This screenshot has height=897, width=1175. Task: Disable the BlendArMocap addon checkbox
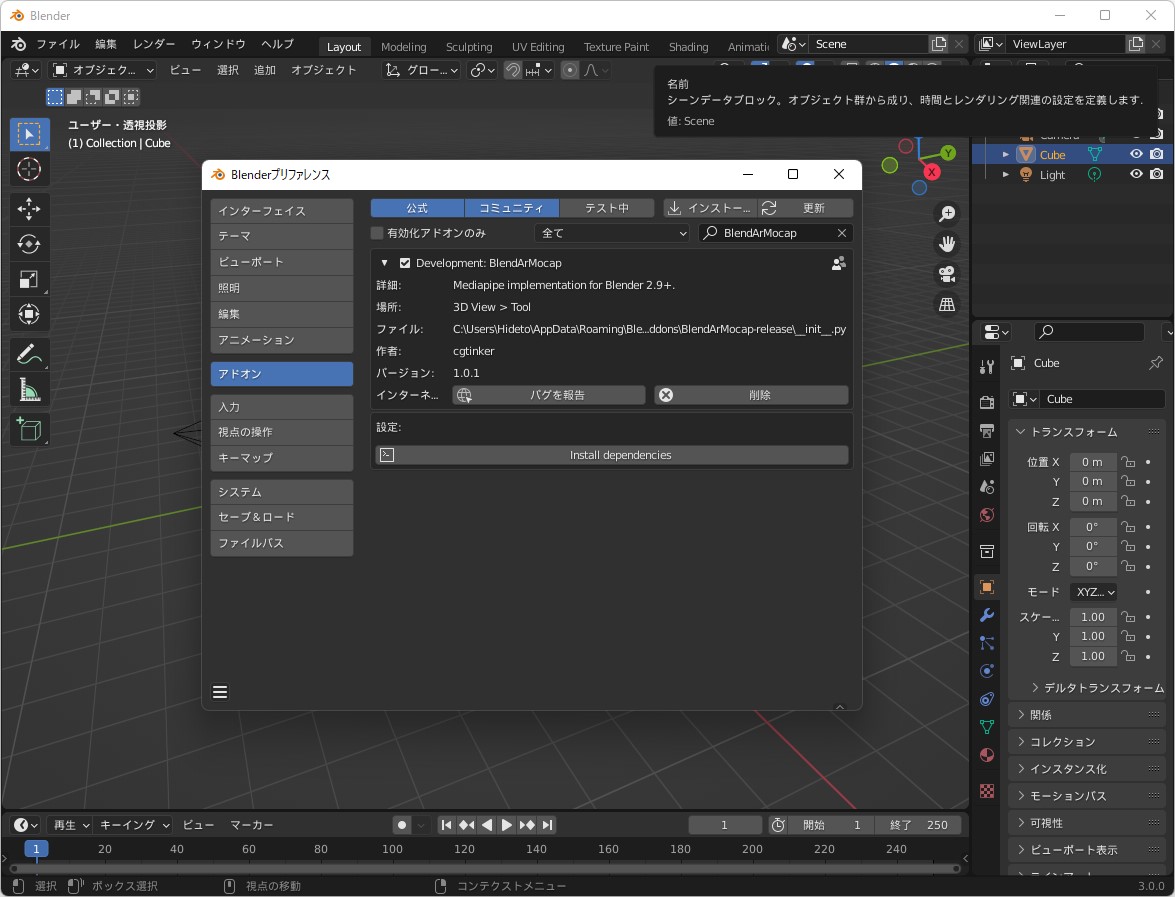tap(404, 262)
